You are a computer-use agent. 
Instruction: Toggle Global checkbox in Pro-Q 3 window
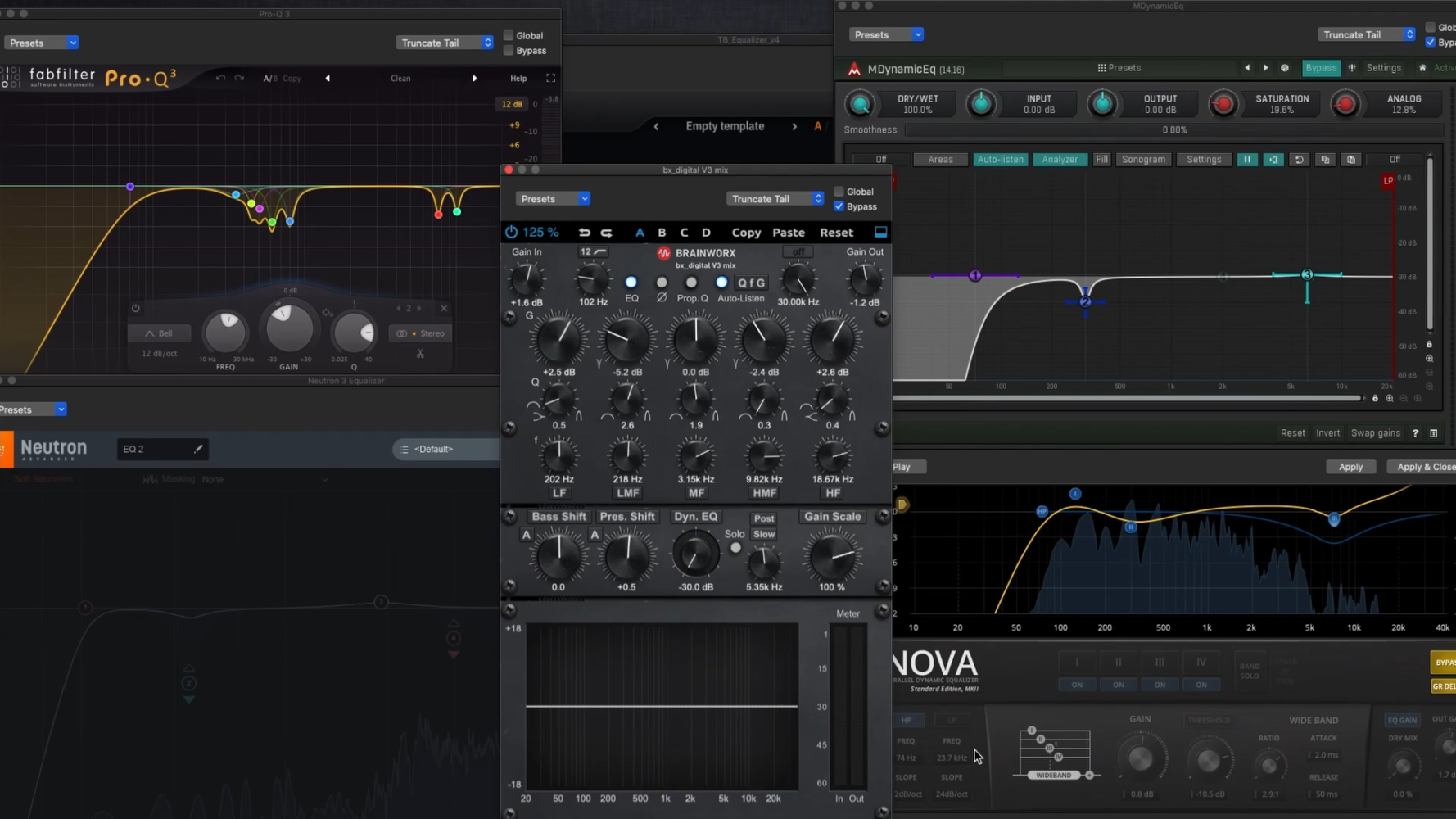(509, 35)
